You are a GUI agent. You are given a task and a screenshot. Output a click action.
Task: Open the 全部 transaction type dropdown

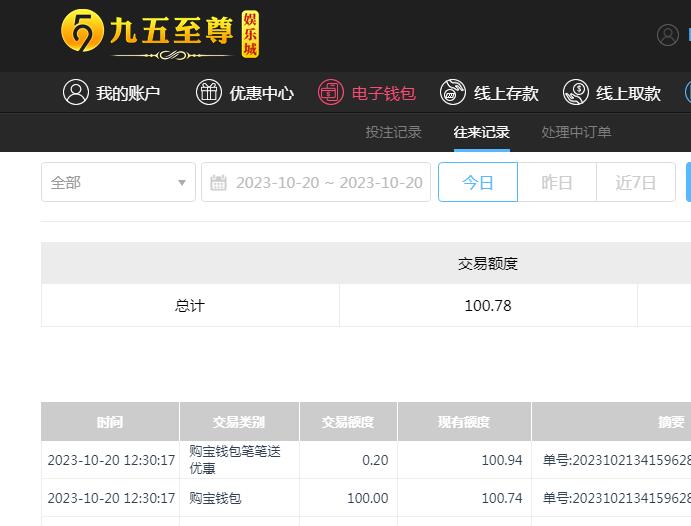tap(118, 182)
